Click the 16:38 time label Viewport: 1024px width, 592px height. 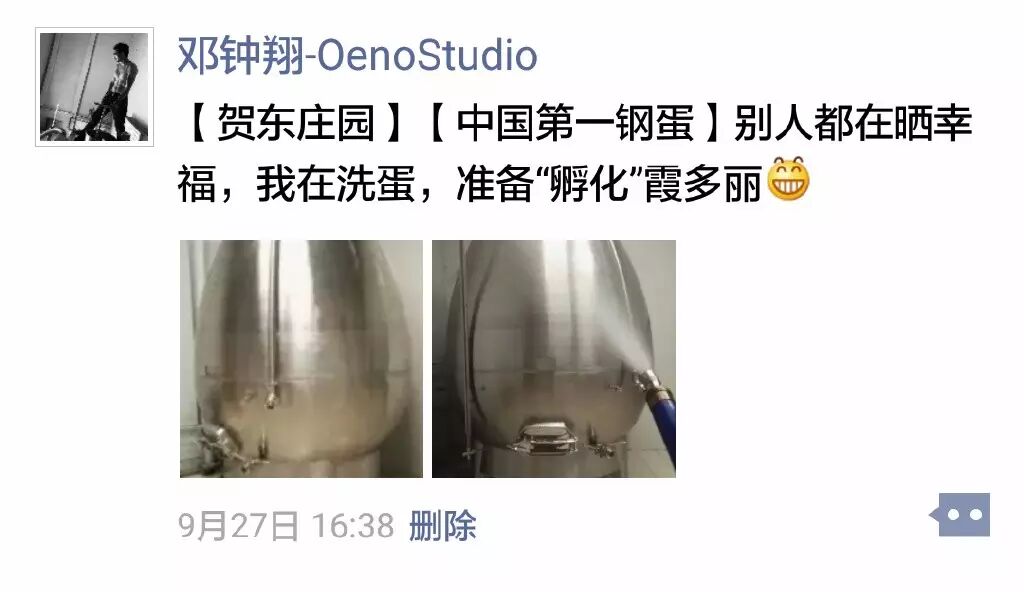click(x=353, y=525)
